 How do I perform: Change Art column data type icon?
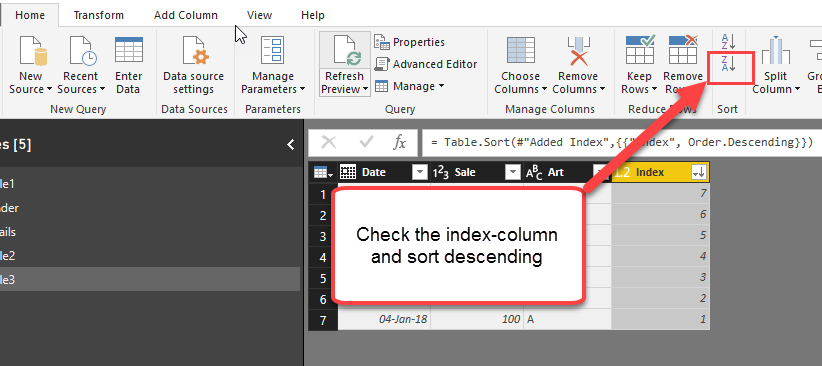pos(534,173)
